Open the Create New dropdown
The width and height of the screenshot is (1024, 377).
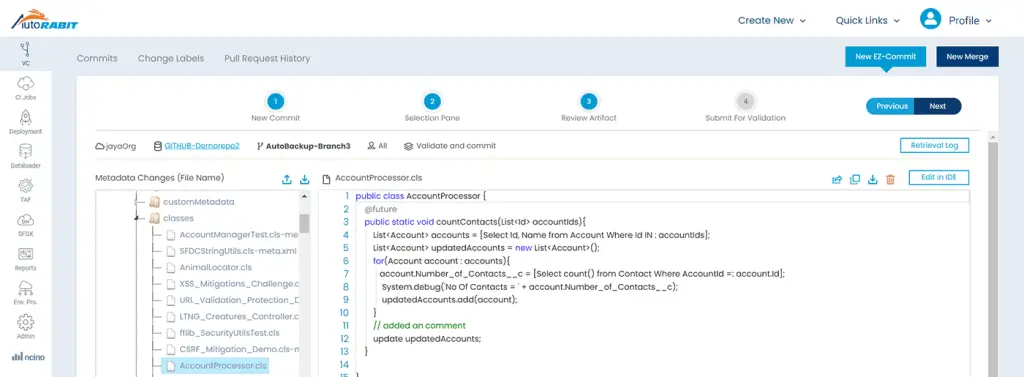point(771,20)
